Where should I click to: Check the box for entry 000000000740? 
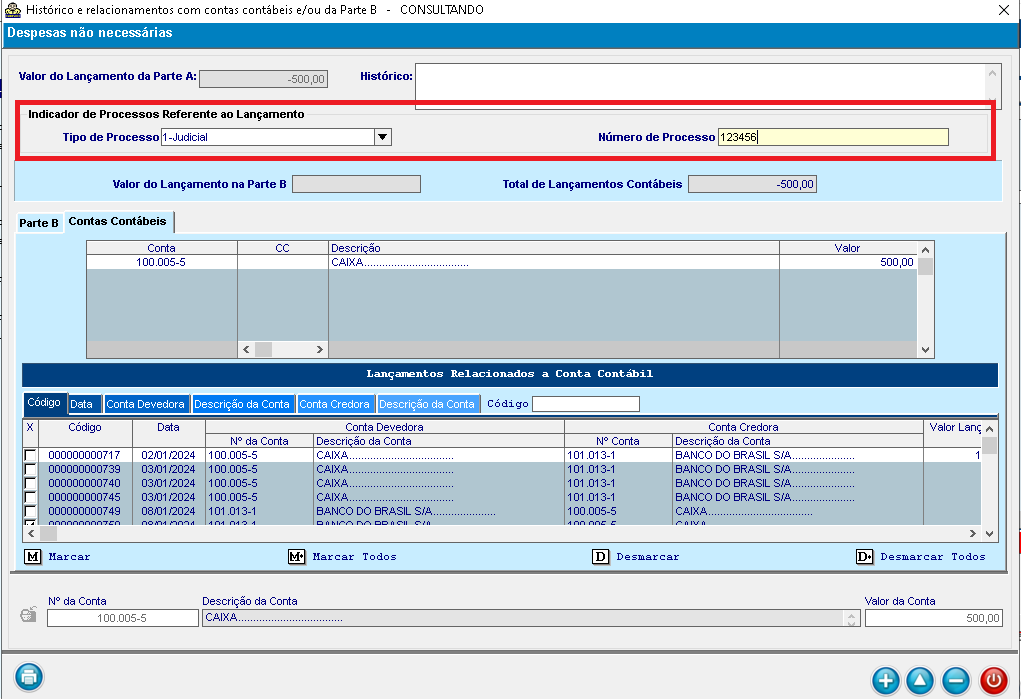(x=30, y=483)
